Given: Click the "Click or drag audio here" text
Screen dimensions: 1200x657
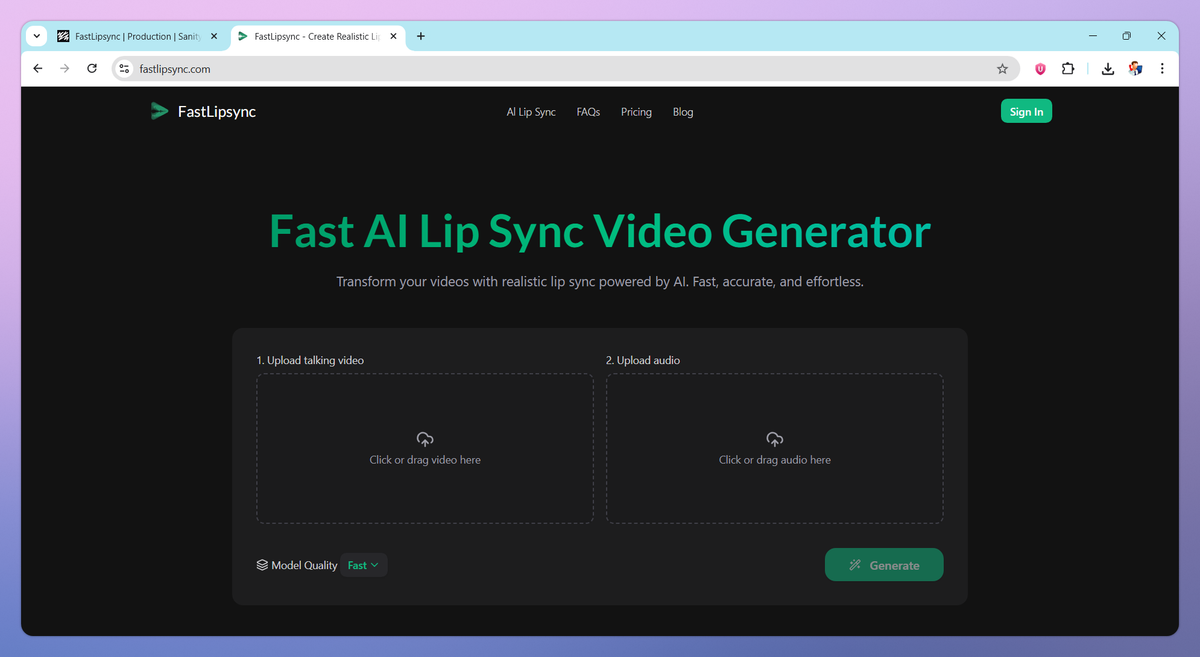Looking at the screenshot, I should point(775,460).
